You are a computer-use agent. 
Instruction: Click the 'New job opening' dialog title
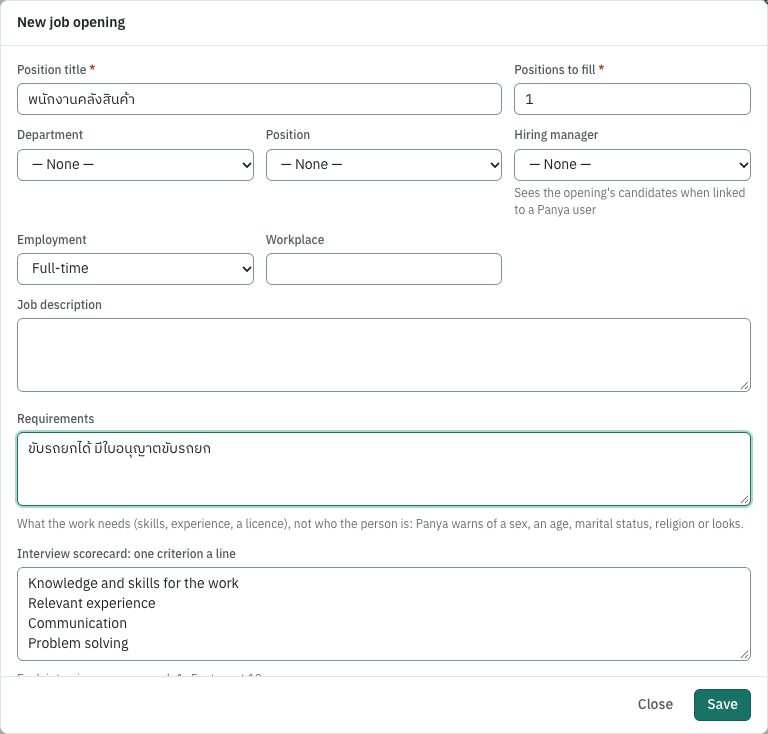(71, 23)
